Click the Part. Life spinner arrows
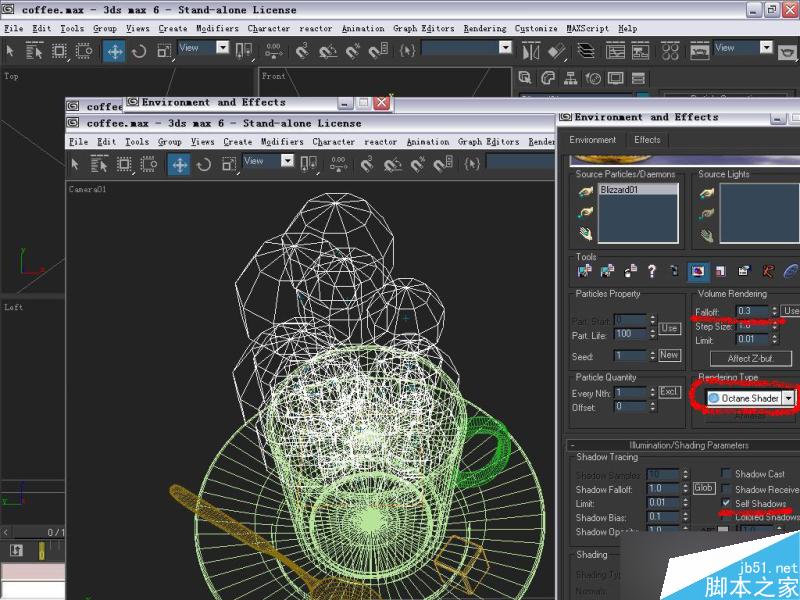This screenshot has height=600, width=800. tap(653, 334)
